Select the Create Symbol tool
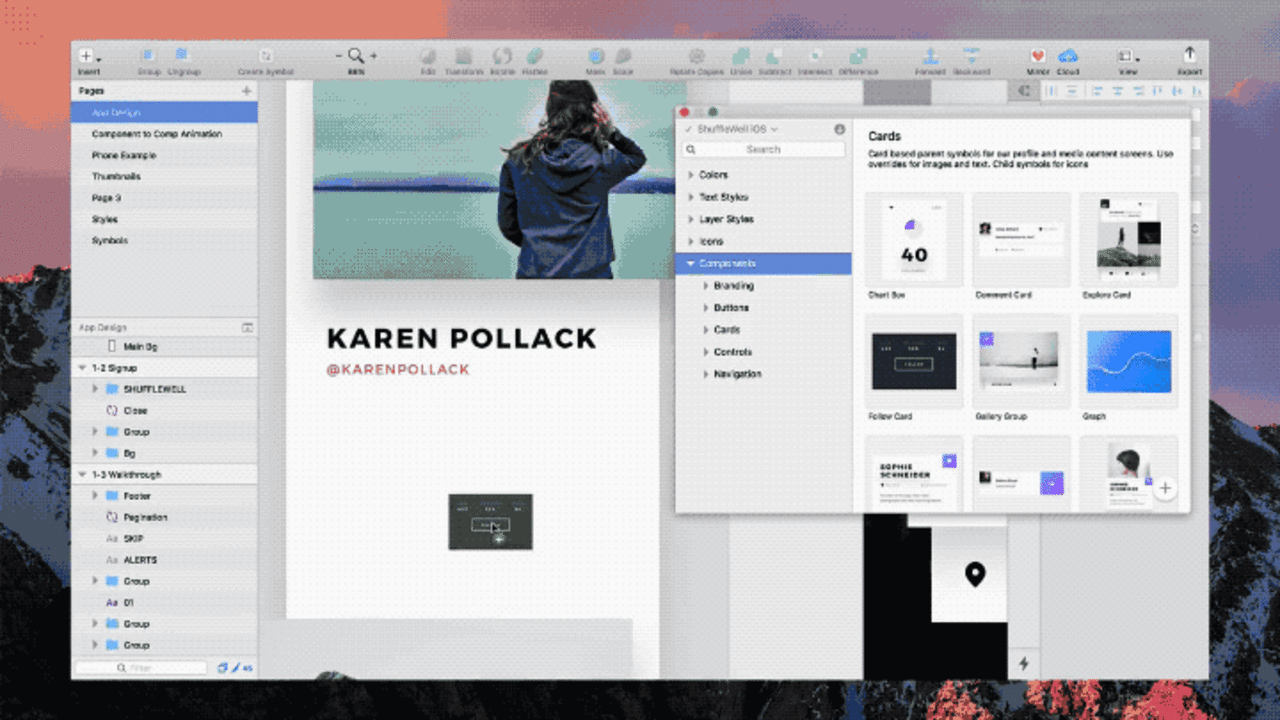Image resolution: width=1280 pixels, height=720 pixels. 265,57
